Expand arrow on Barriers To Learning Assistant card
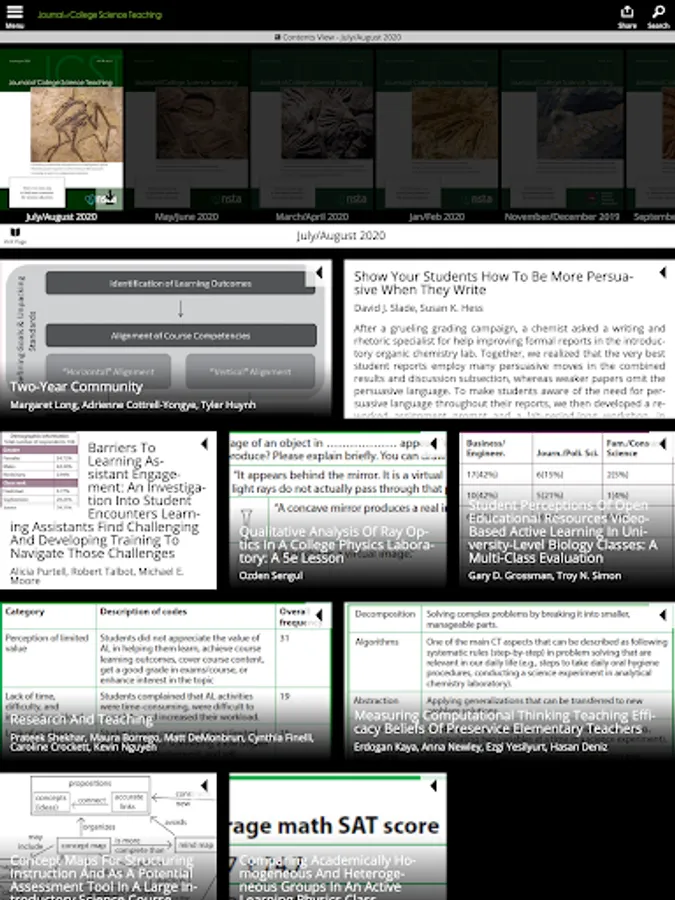Viewport: 675px width, 900px height. (x=204, y=444)
